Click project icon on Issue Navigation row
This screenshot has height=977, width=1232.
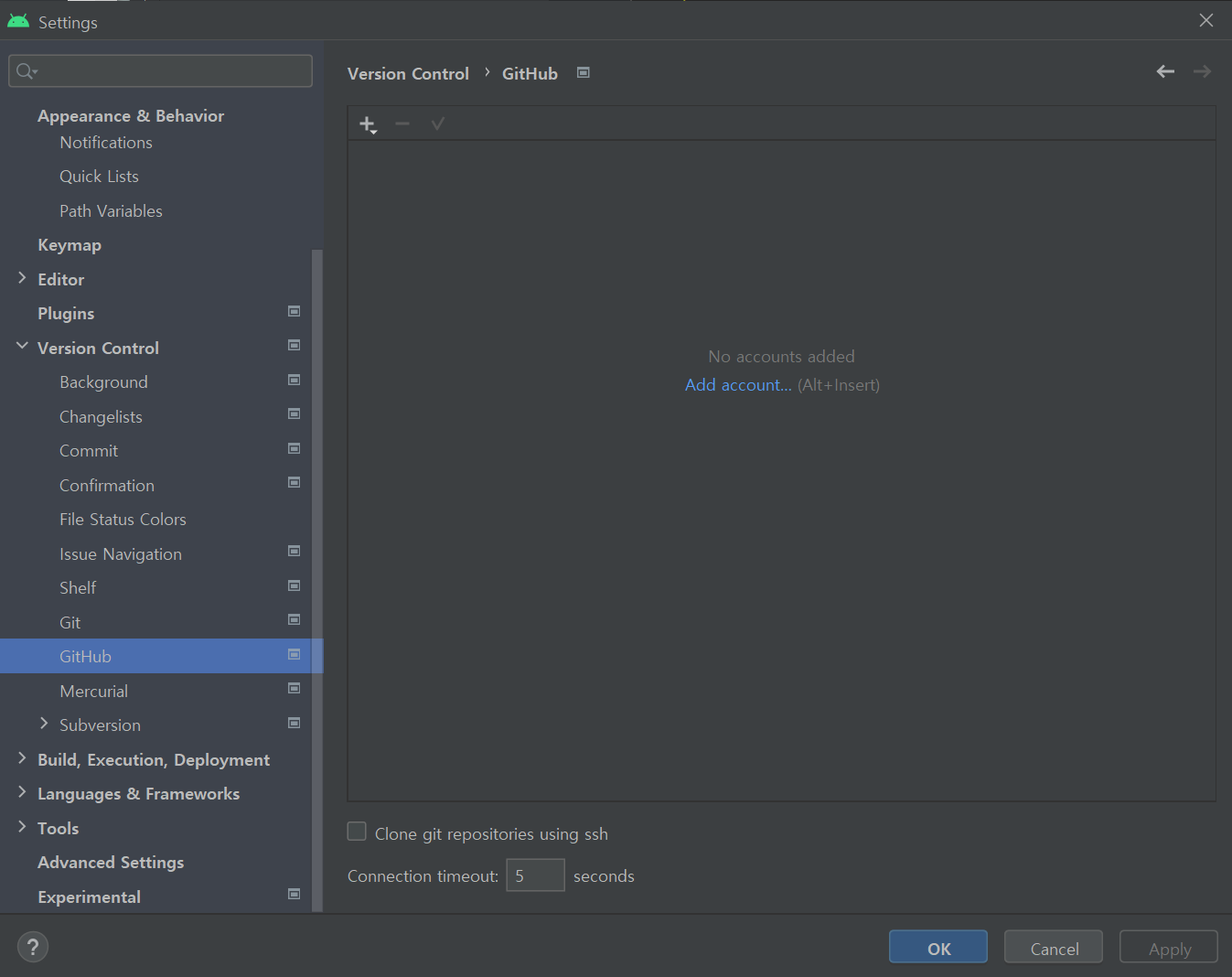click(x=295, y=551)
